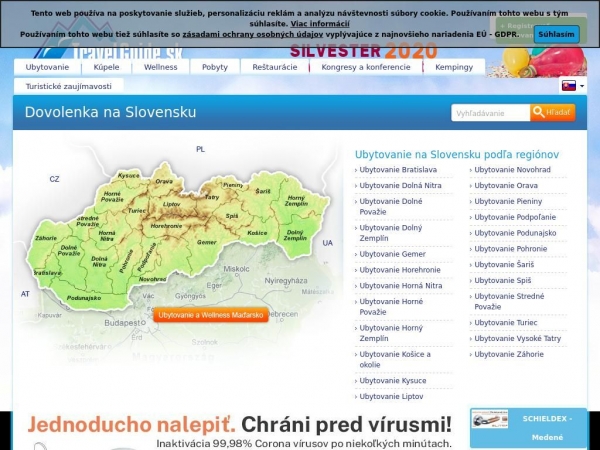Screen dimensions: 600x450
Task: Open Ubytovanie Pohronie link
Action: click(x=510, y=249)
